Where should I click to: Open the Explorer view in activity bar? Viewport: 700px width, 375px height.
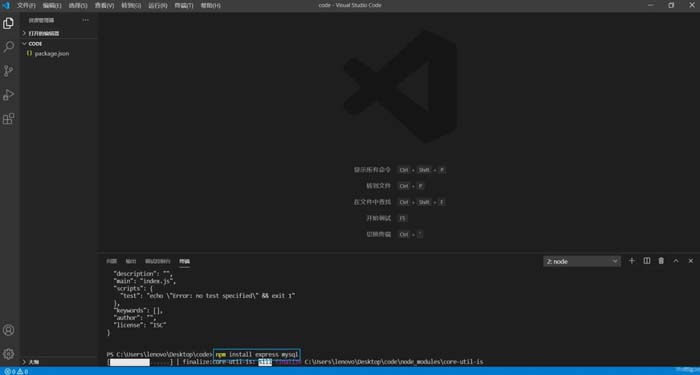8,23
